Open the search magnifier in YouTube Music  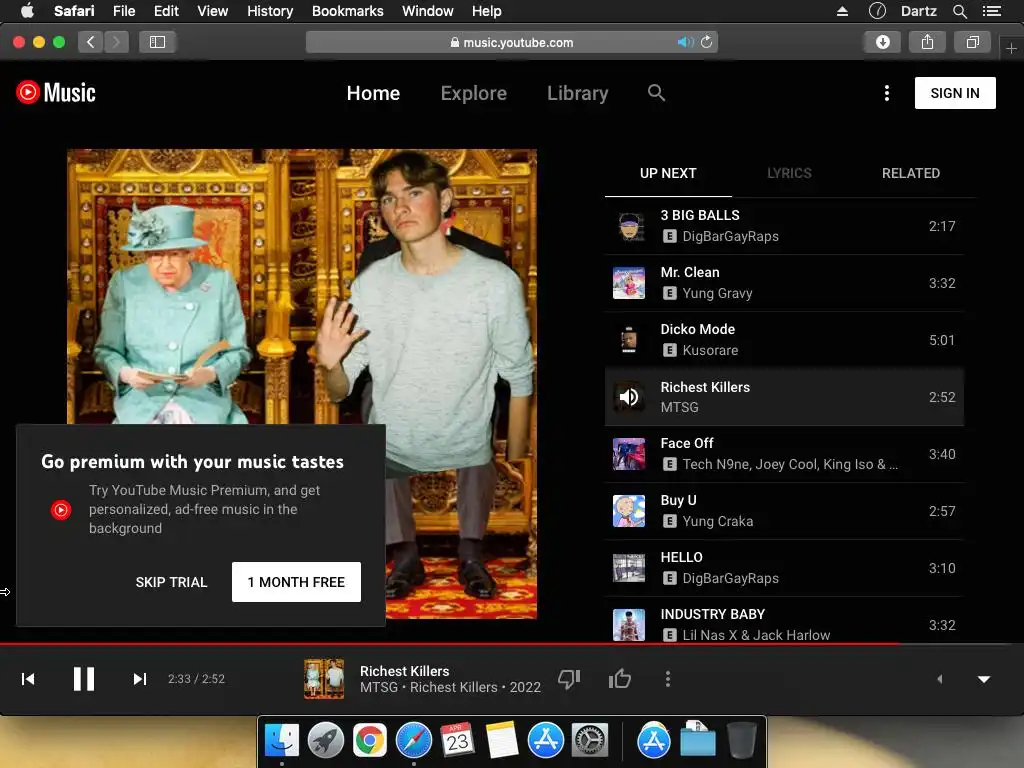tap(656, 93)
